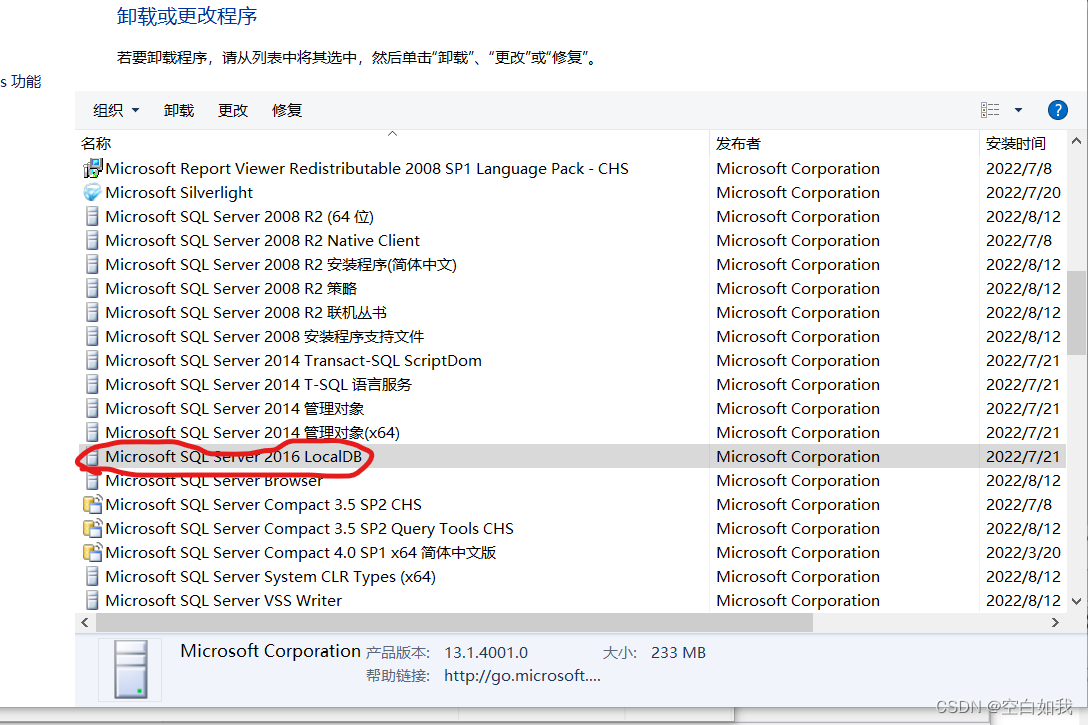This screenshot has height=725, width=1088.
Task: Click icon of SQL Server 2008 R2 策略
Action: pyautogui.click(x=92, y=289)
